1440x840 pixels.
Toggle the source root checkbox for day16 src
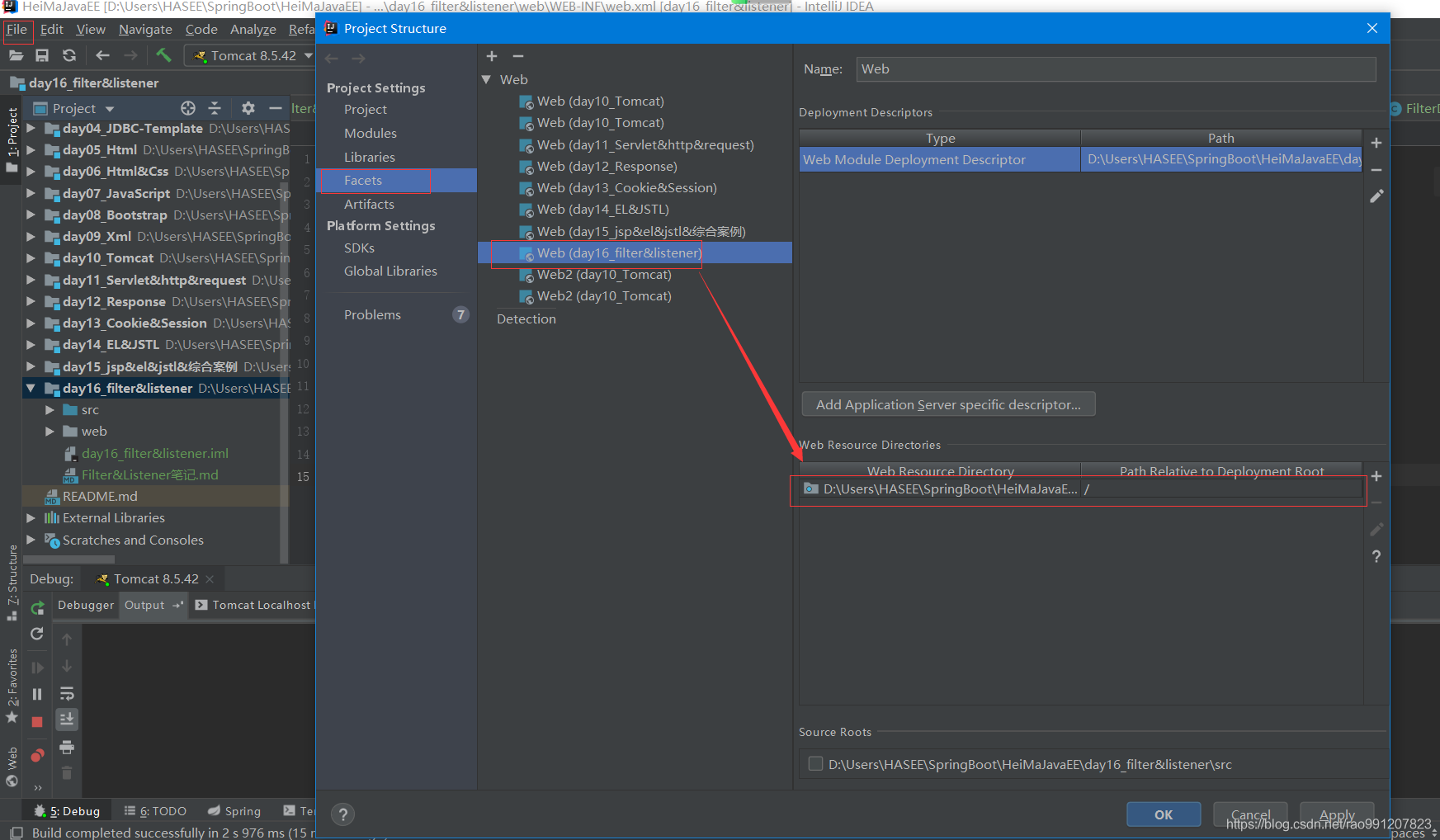pos(815,763)
